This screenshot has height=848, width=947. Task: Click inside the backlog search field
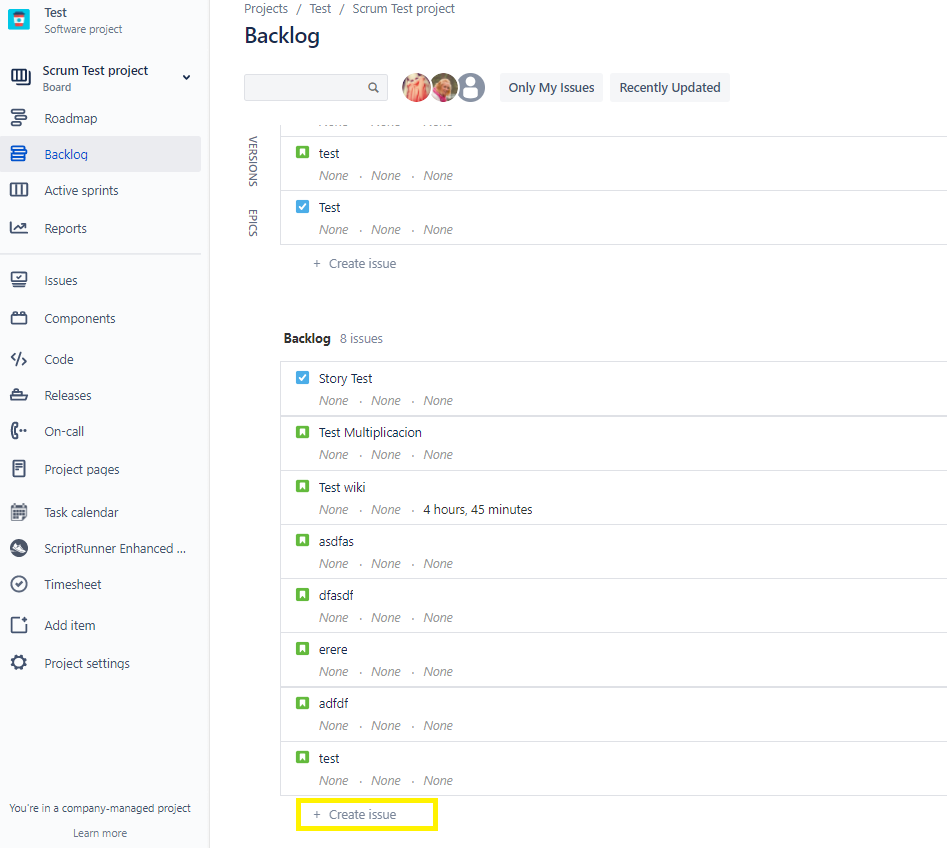[x=310, y=87]
